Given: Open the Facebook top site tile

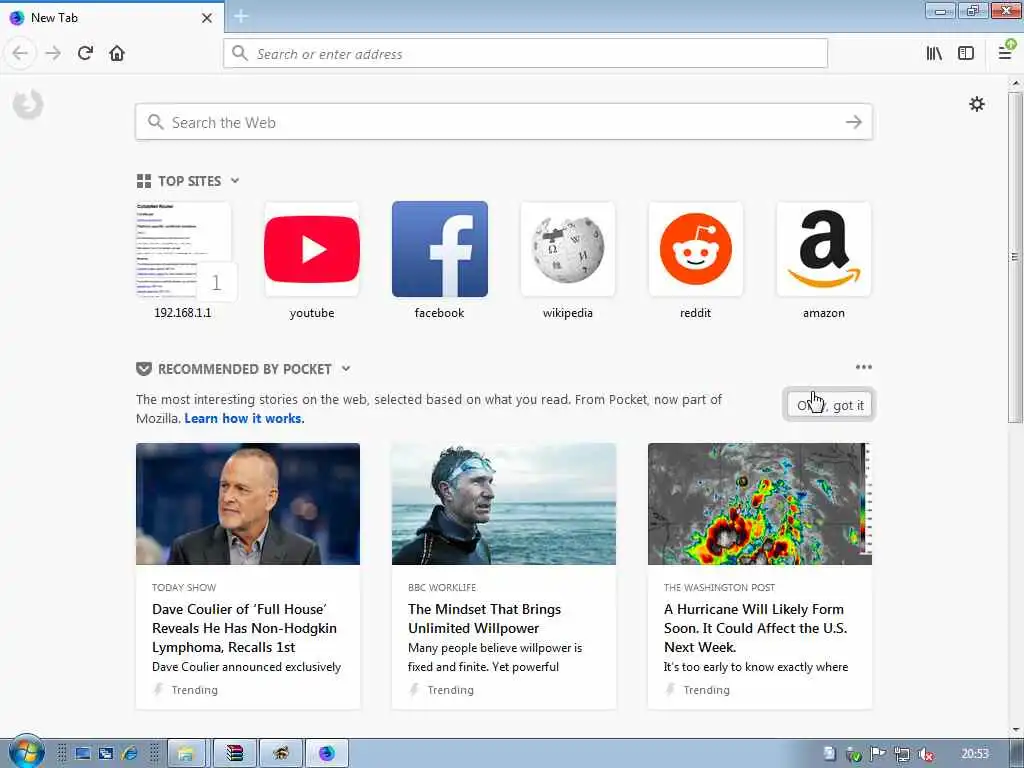Looking at the screenshot, I should [x=440, y=249].
